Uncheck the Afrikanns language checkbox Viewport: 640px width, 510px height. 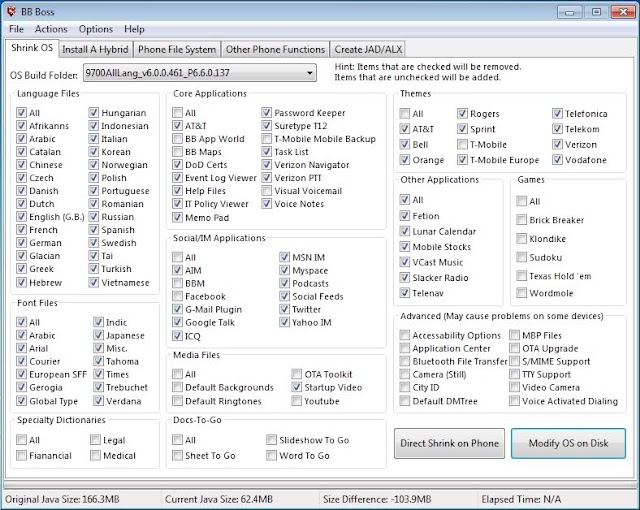click(21, 126)
